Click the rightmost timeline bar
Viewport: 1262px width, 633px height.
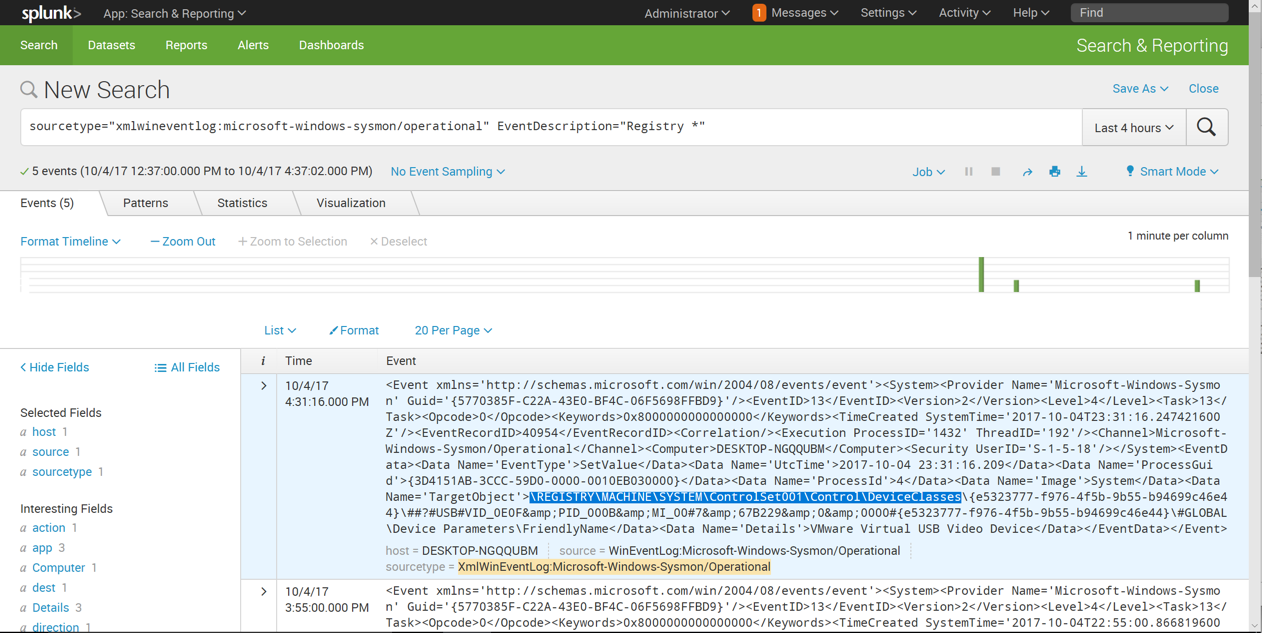point(1197,286)
